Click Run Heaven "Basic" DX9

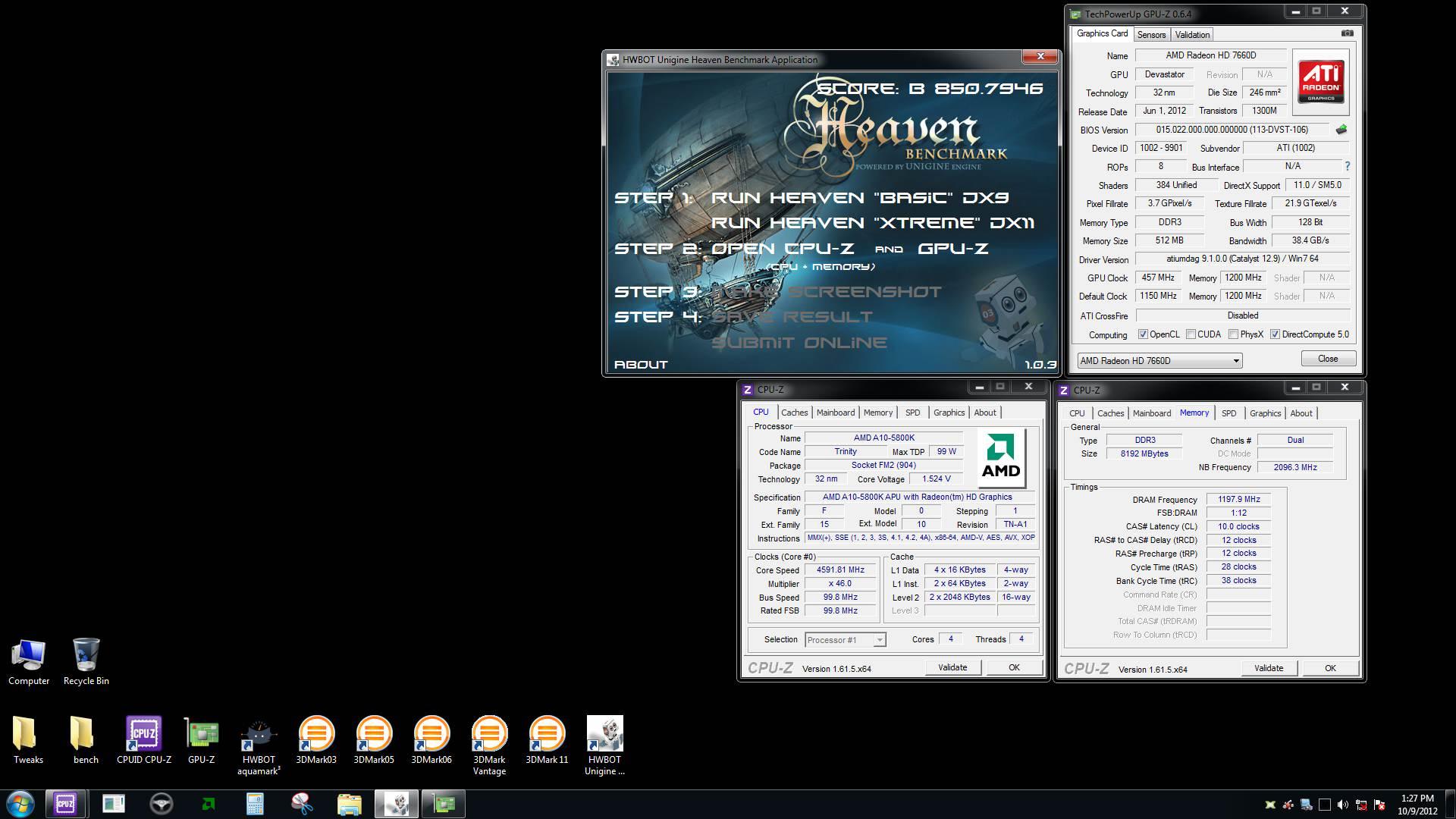[860, 198]
